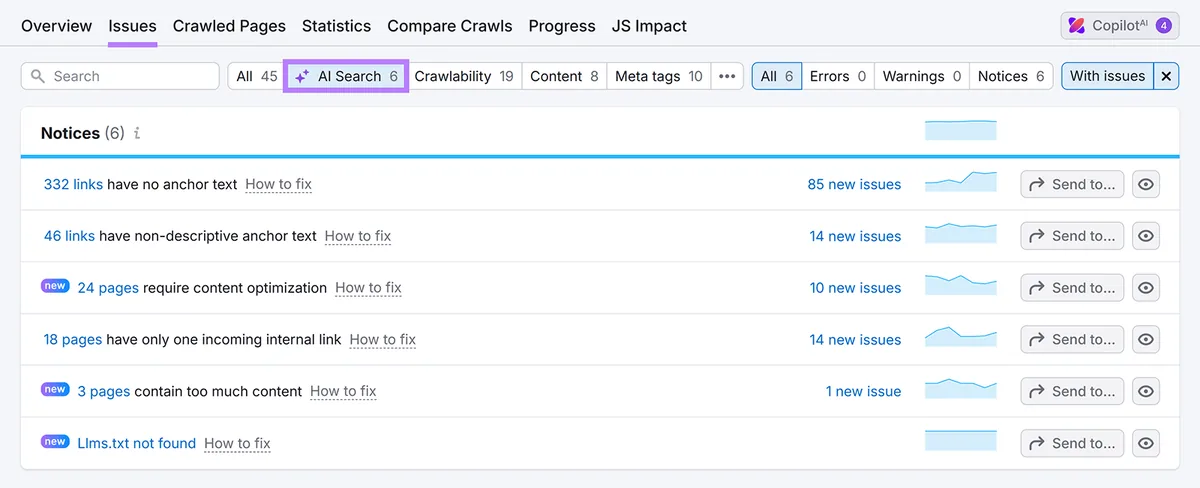The image size is (1200, 488).
Task: View 1 new issue
Action: (863, 392)
